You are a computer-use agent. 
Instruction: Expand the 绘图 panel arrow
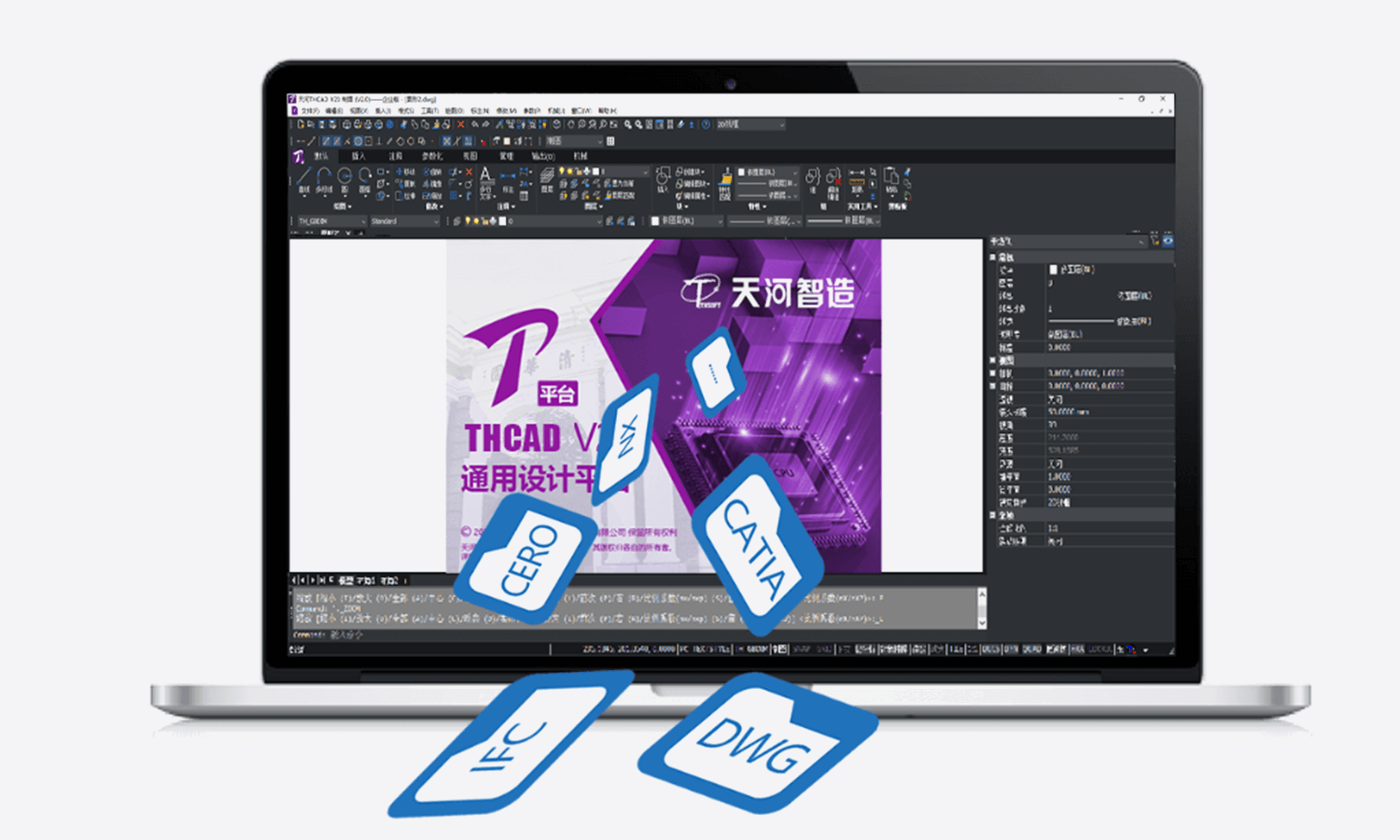(x=350, y=206)
